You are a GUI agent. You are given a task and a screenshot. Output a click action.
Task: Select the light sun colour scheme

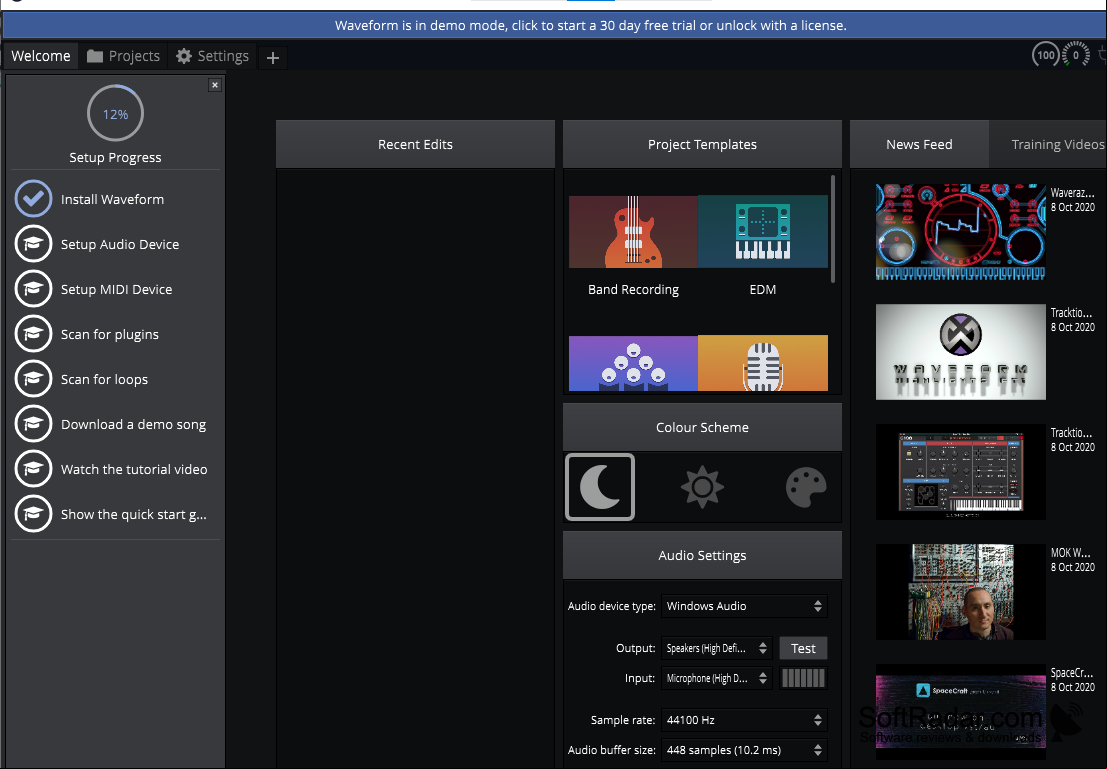pyautogui.click(x=702, y=487)
